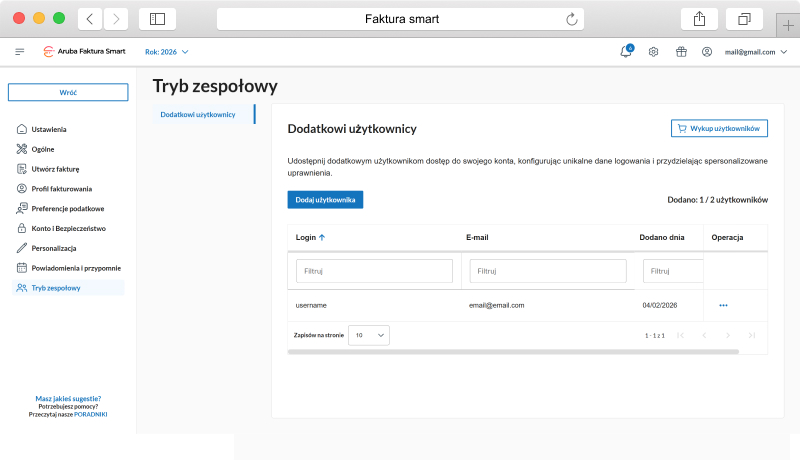
Task: Open the settings gear icon in header
Action: (653, 52)
